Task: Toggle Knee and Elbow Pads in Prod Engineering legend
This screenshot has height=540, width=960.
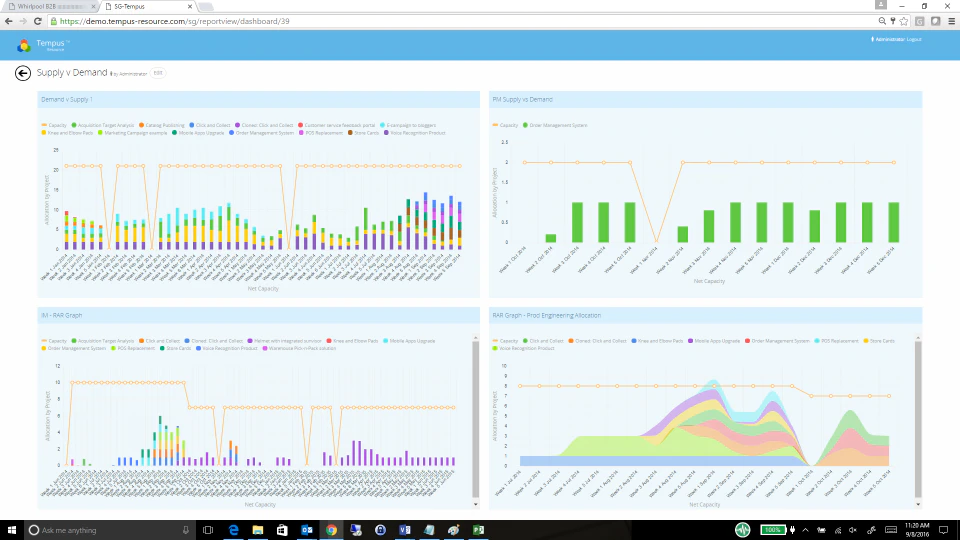Action: tap(657, 341)
